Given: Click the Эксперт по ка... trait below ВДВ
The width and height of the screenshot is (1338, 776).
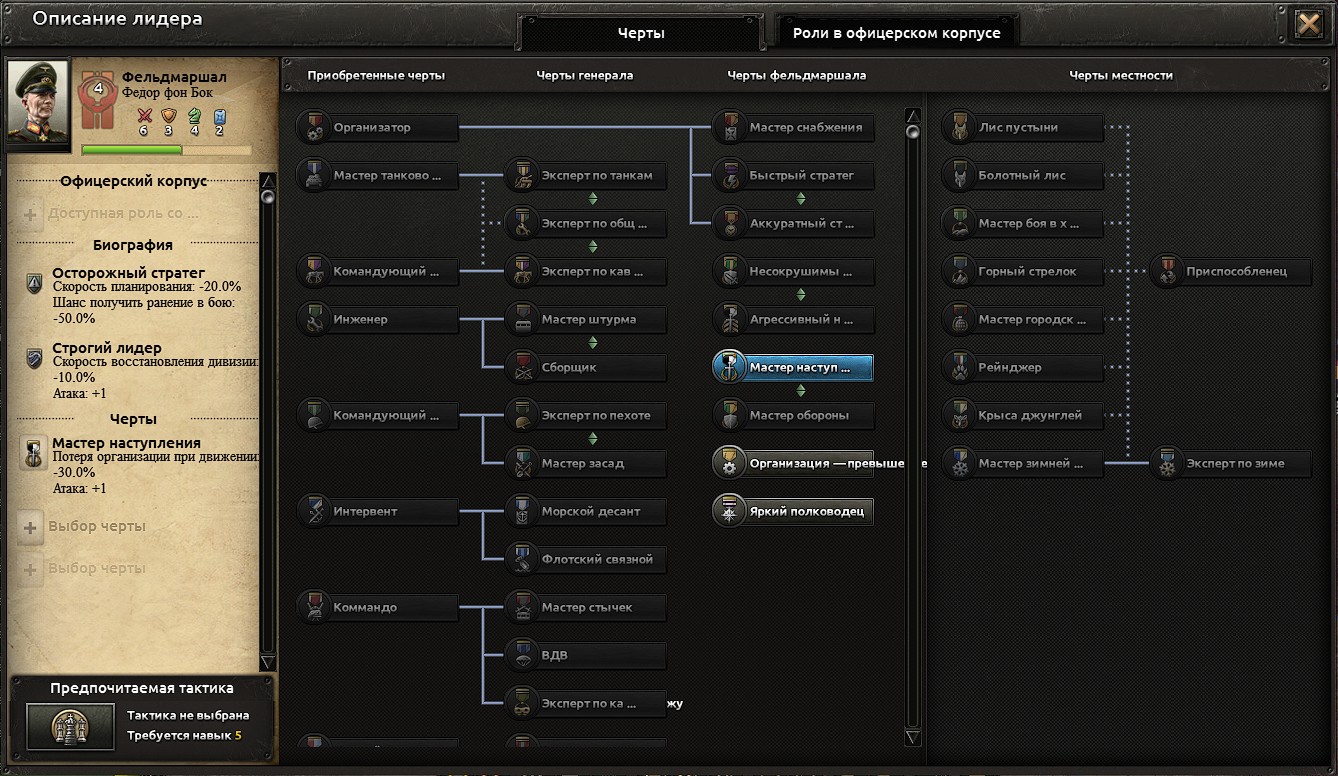Looking at the screenshot, I should pos(586,703).
